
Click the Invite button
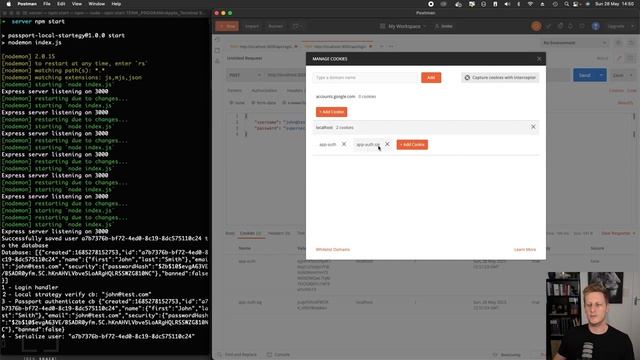(x=444, y=26)
